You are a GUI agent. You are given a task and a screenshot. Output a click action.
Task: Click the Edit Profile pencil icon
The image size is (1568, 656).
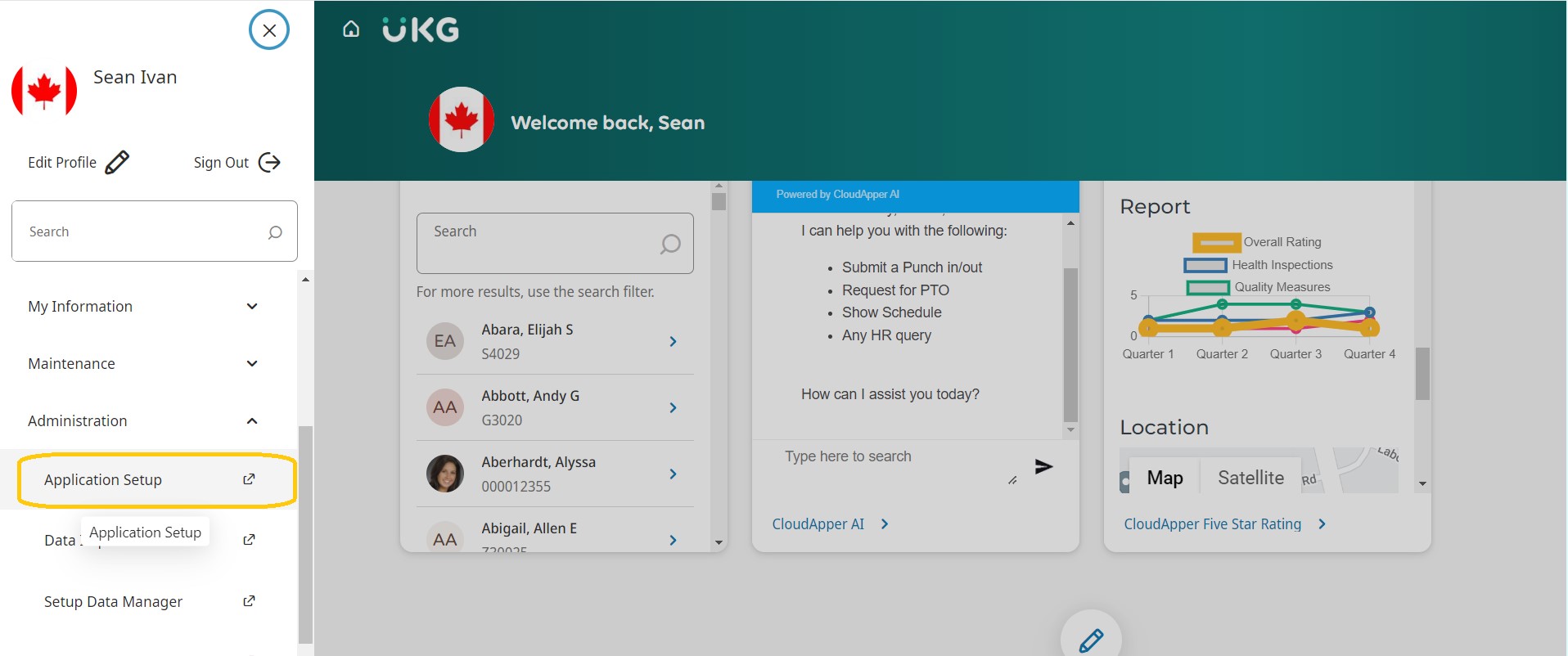[117, 162]
